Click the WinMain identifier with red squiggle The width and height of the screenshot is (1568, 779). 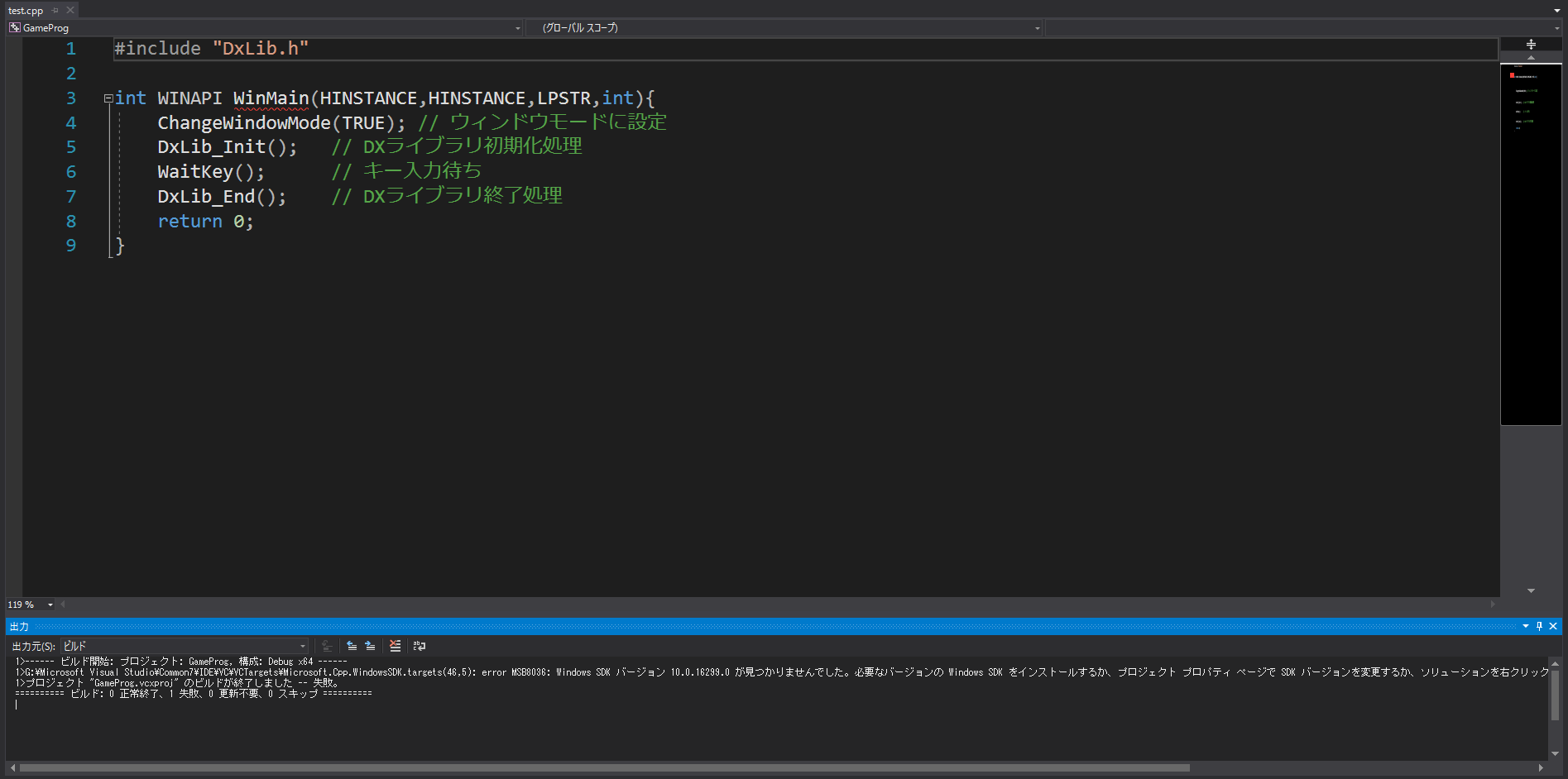(x=271, y=98)
